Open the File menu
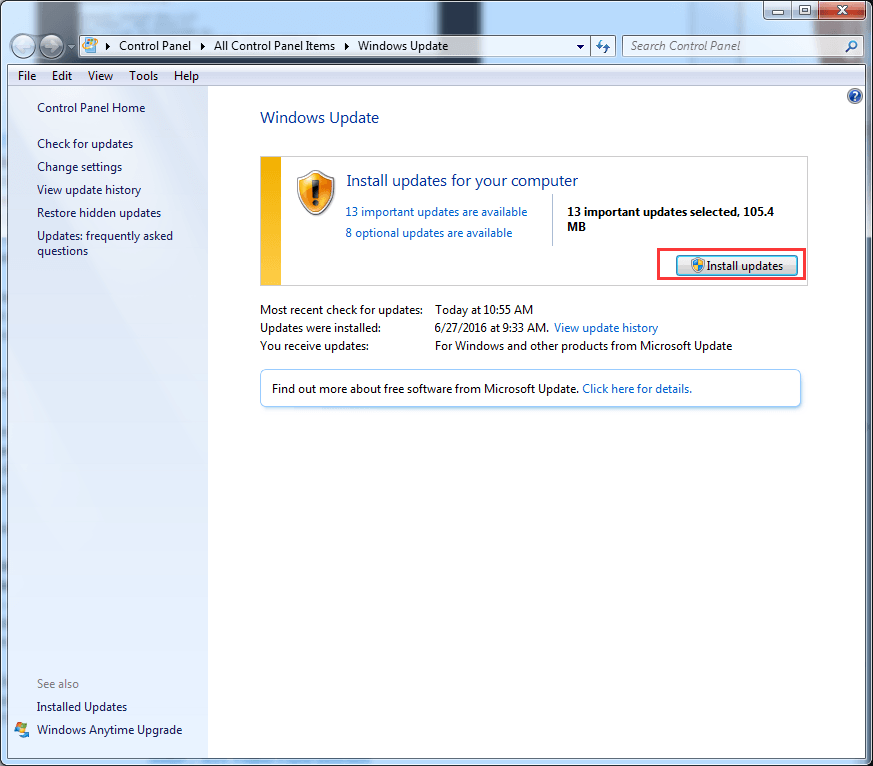This screenshot has height=766, width=873. pos(27,76)
